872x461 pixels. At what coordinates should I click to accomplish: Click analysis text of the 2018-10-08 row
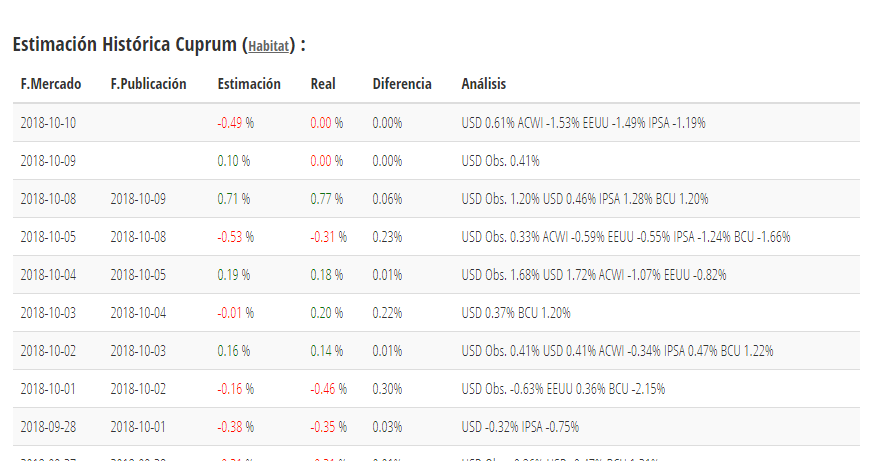pos(585,199)
